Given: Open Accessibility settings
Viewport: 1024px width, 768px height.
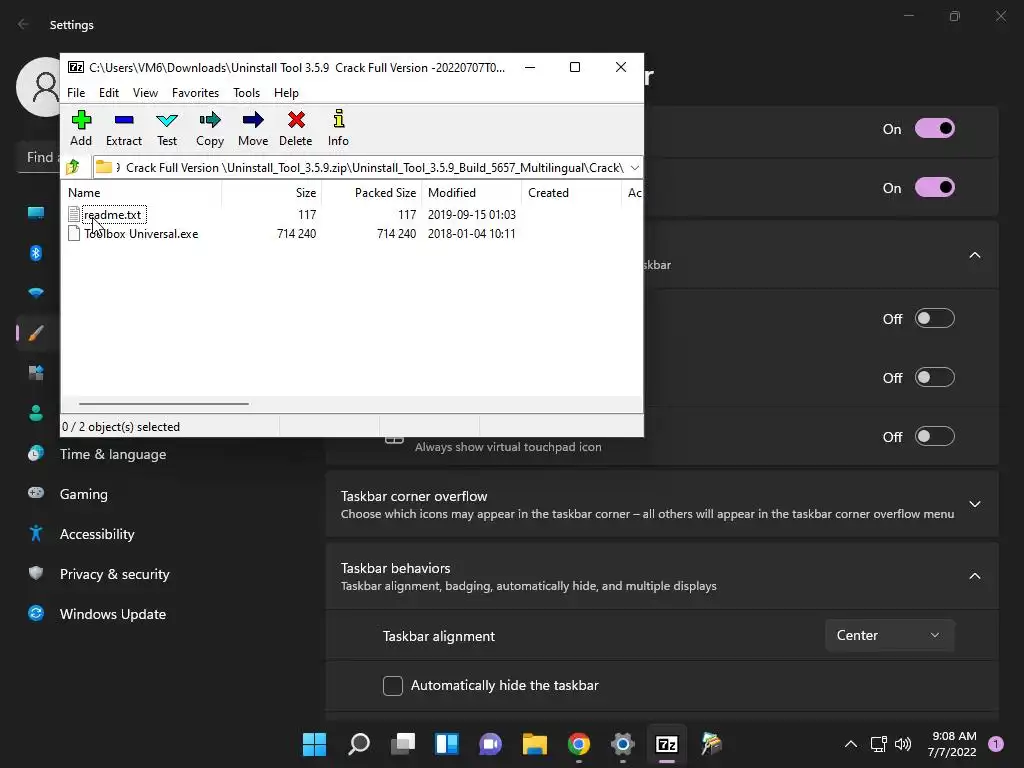Looking at the screenshot, I should pyautogui.click(x=97, y=534).
